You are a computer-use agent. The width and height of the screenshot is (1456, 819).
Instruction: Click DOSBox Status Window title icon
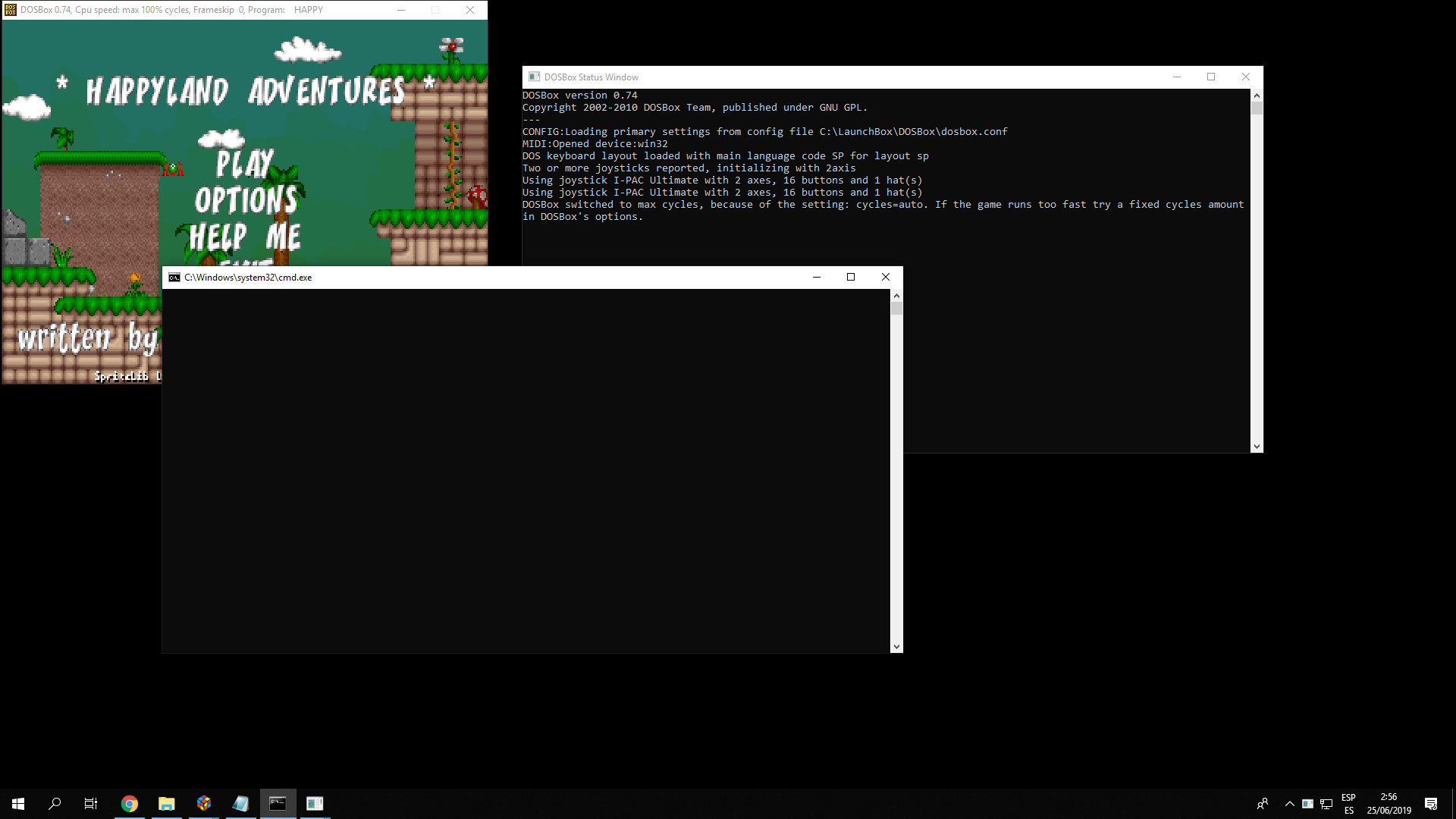535,77
